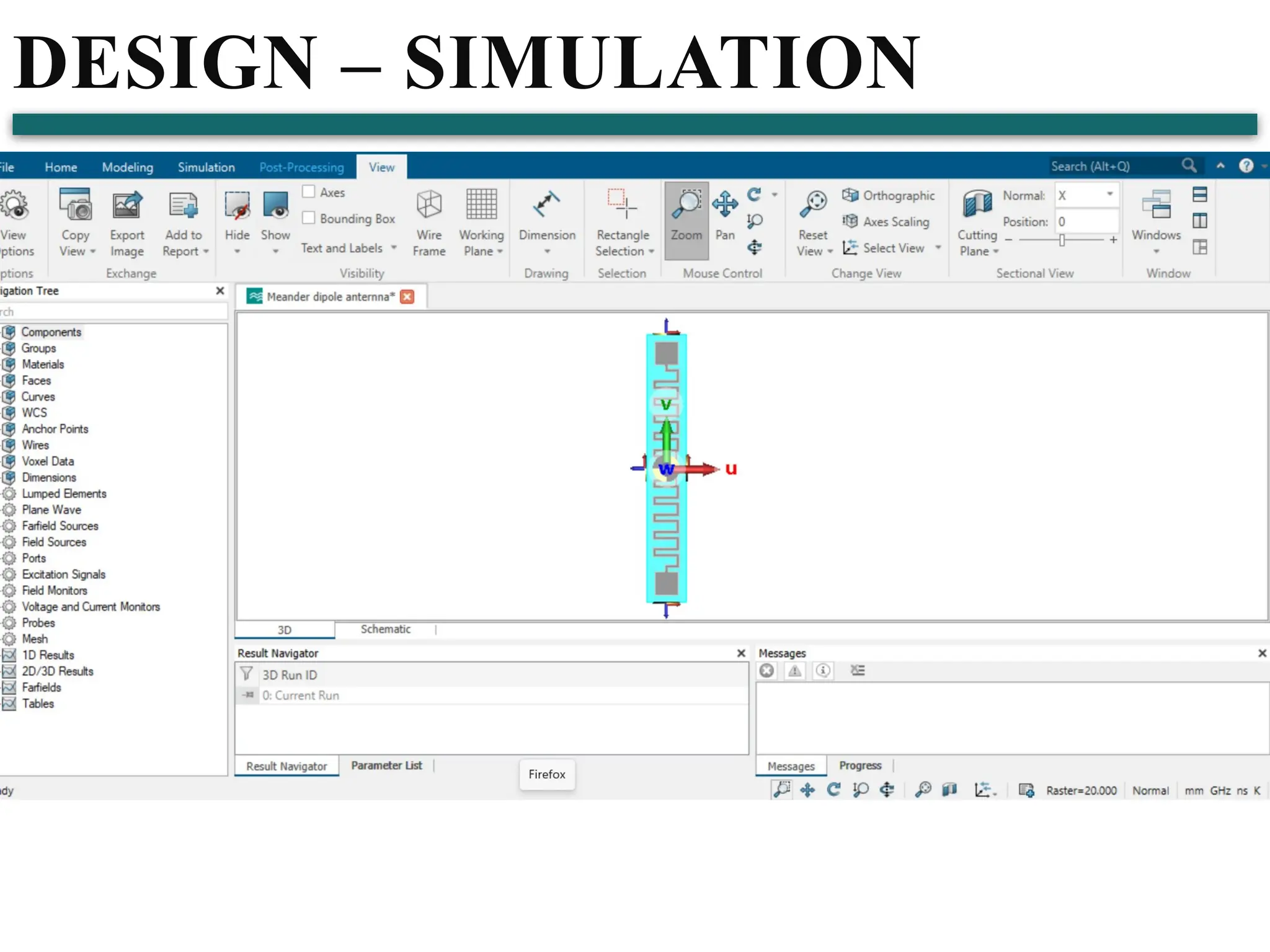Screen dimensions: 1270x952
Task: Select the Wire Frame view icon
Action: pos(429,205)
